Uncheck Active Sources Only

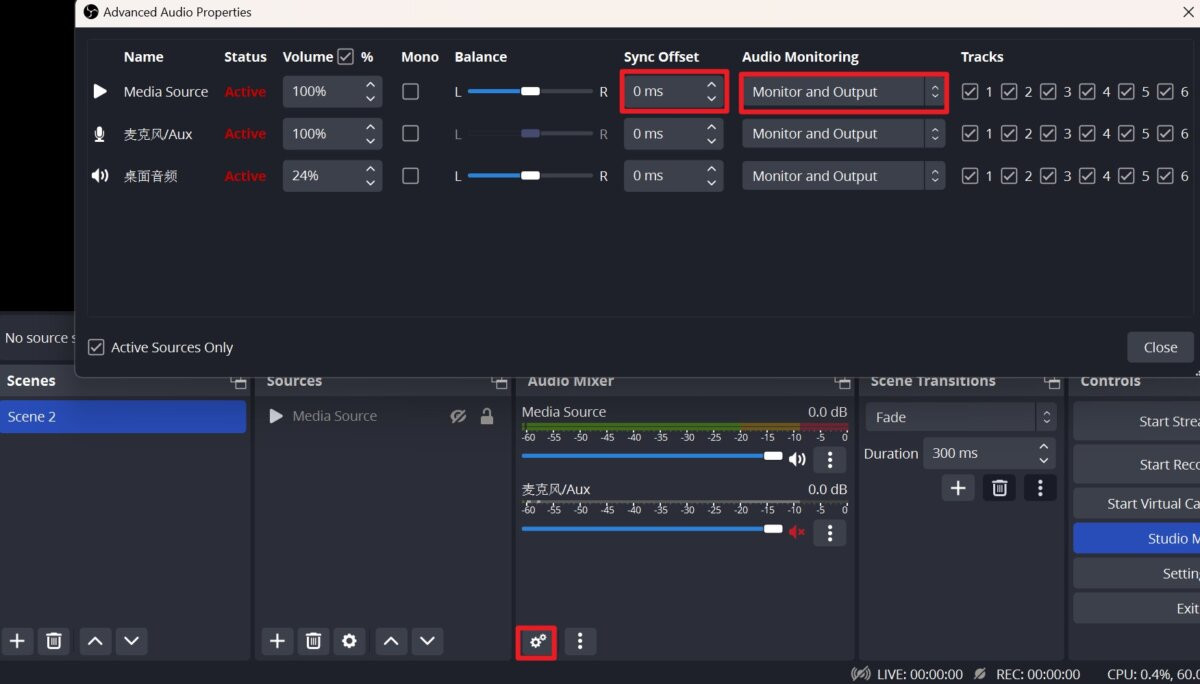pyautogui.click(x=96, y=347)
